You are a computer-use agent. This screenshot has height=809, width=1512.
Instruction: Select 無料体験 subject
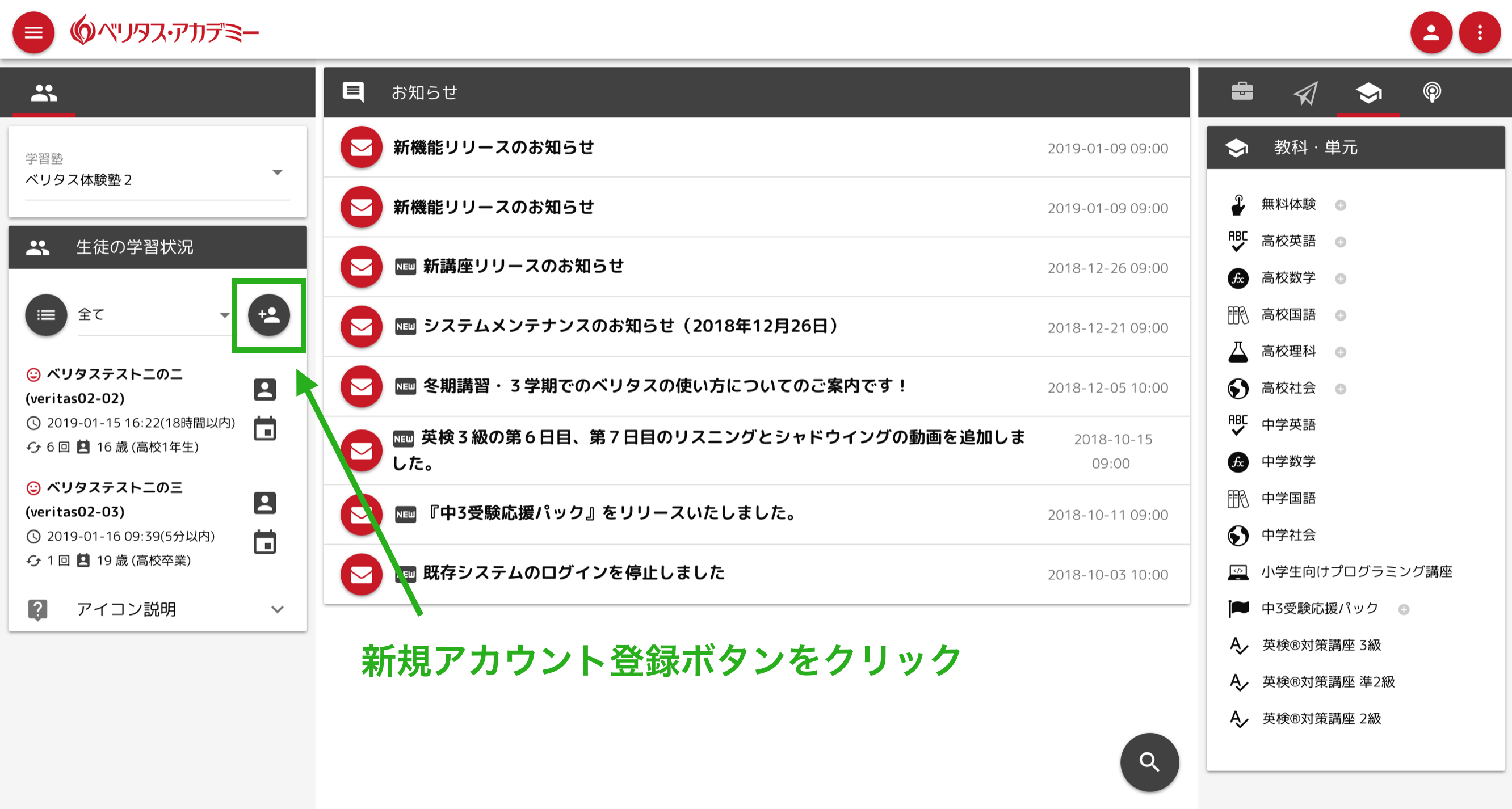pos(1288,204)
